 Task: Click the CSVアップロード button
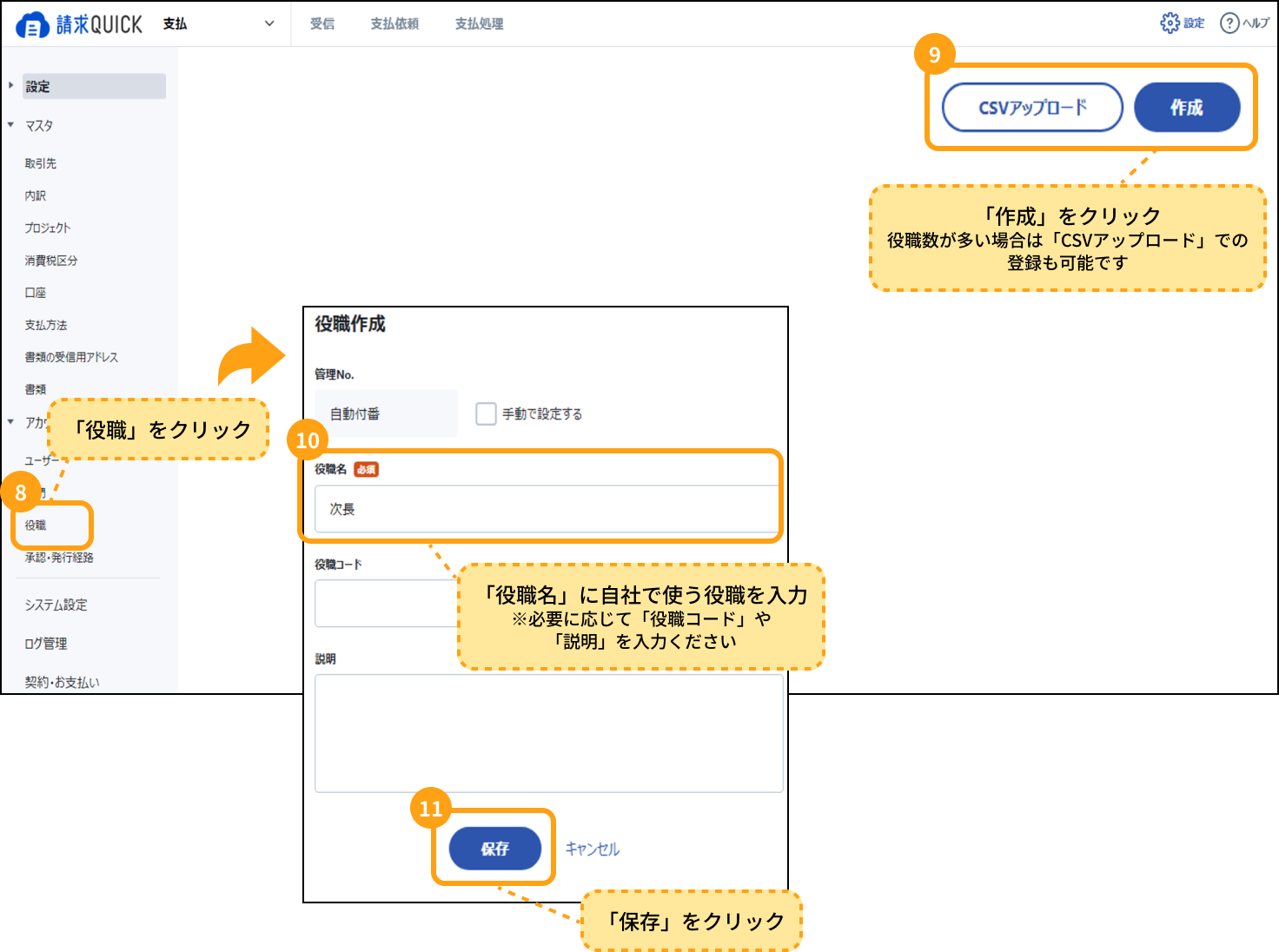point(1032,108)
